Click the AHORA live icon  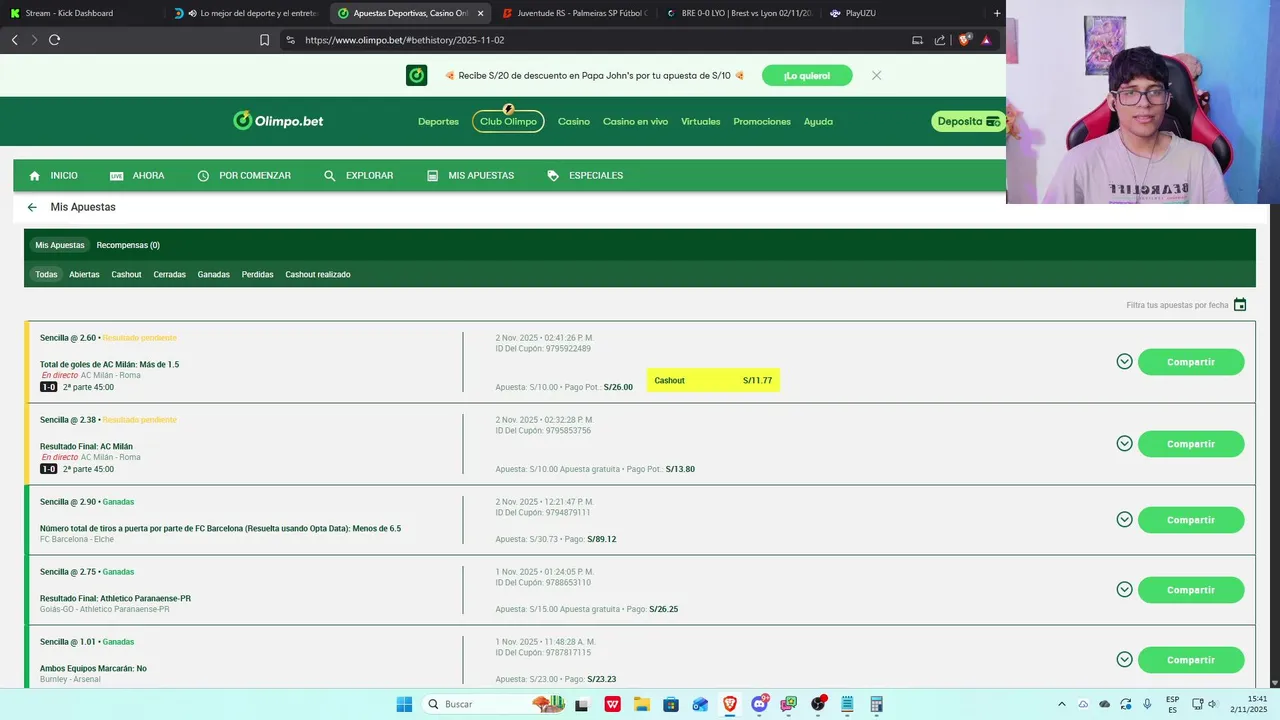coord(117,175)
